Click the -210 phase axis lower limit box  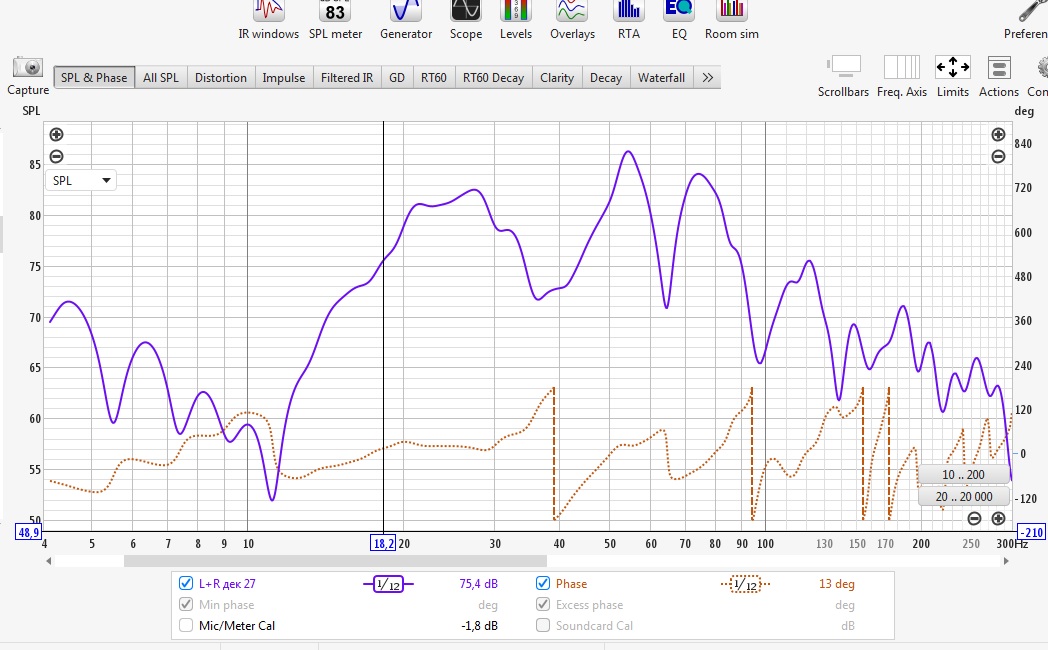tap(1031, 532)
